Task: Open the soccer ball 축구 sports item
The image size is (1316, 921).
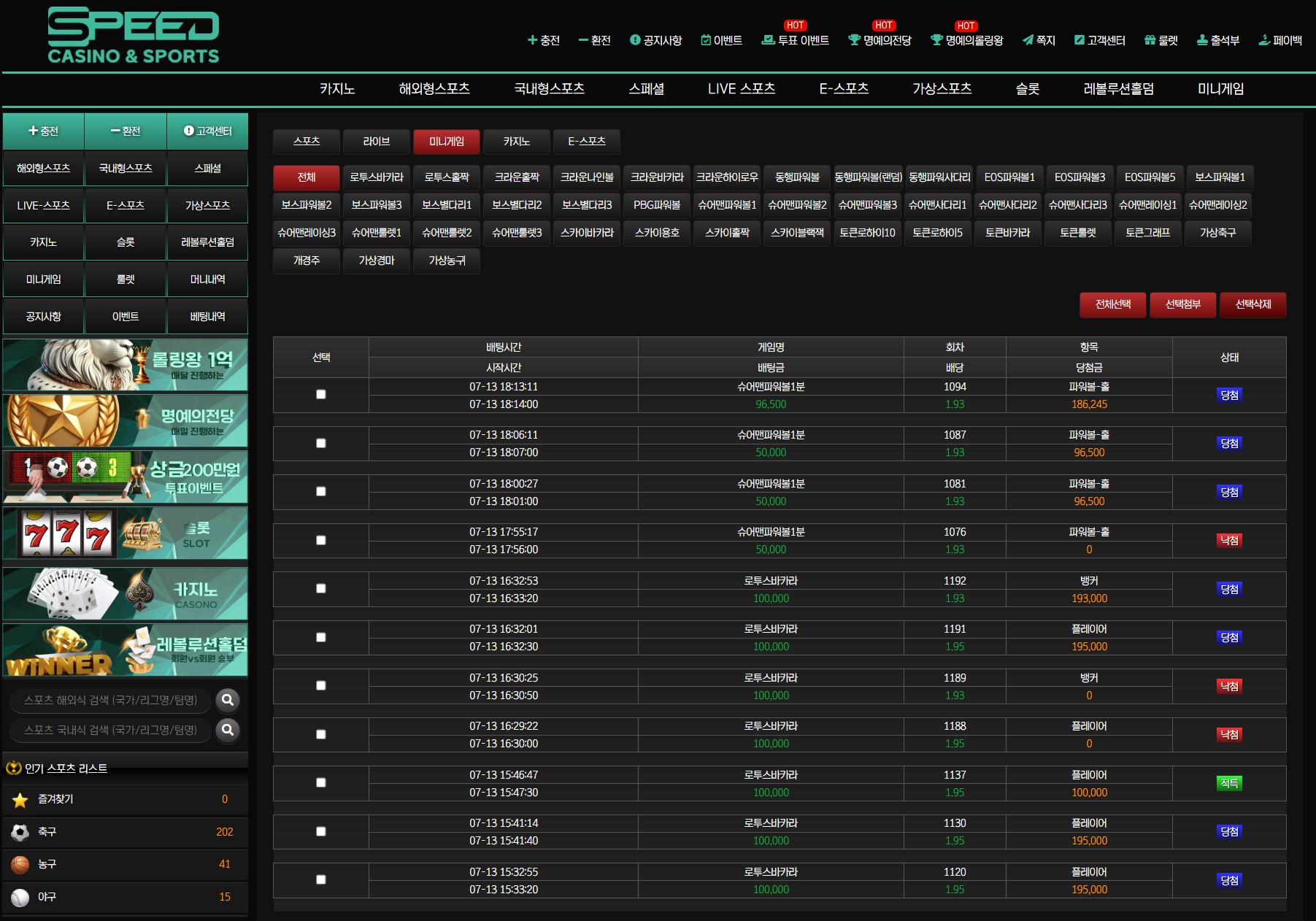Action: pos(125,832)
